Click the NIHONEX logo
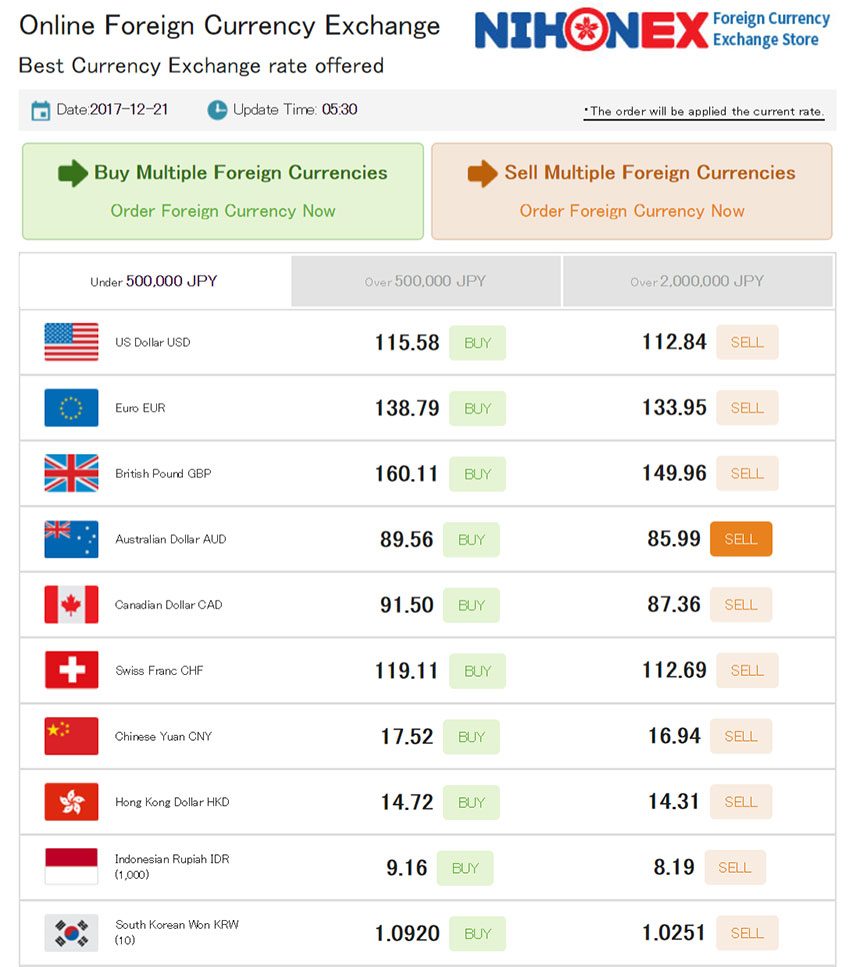This screenshot has width=860, height=967. point(653,30)
